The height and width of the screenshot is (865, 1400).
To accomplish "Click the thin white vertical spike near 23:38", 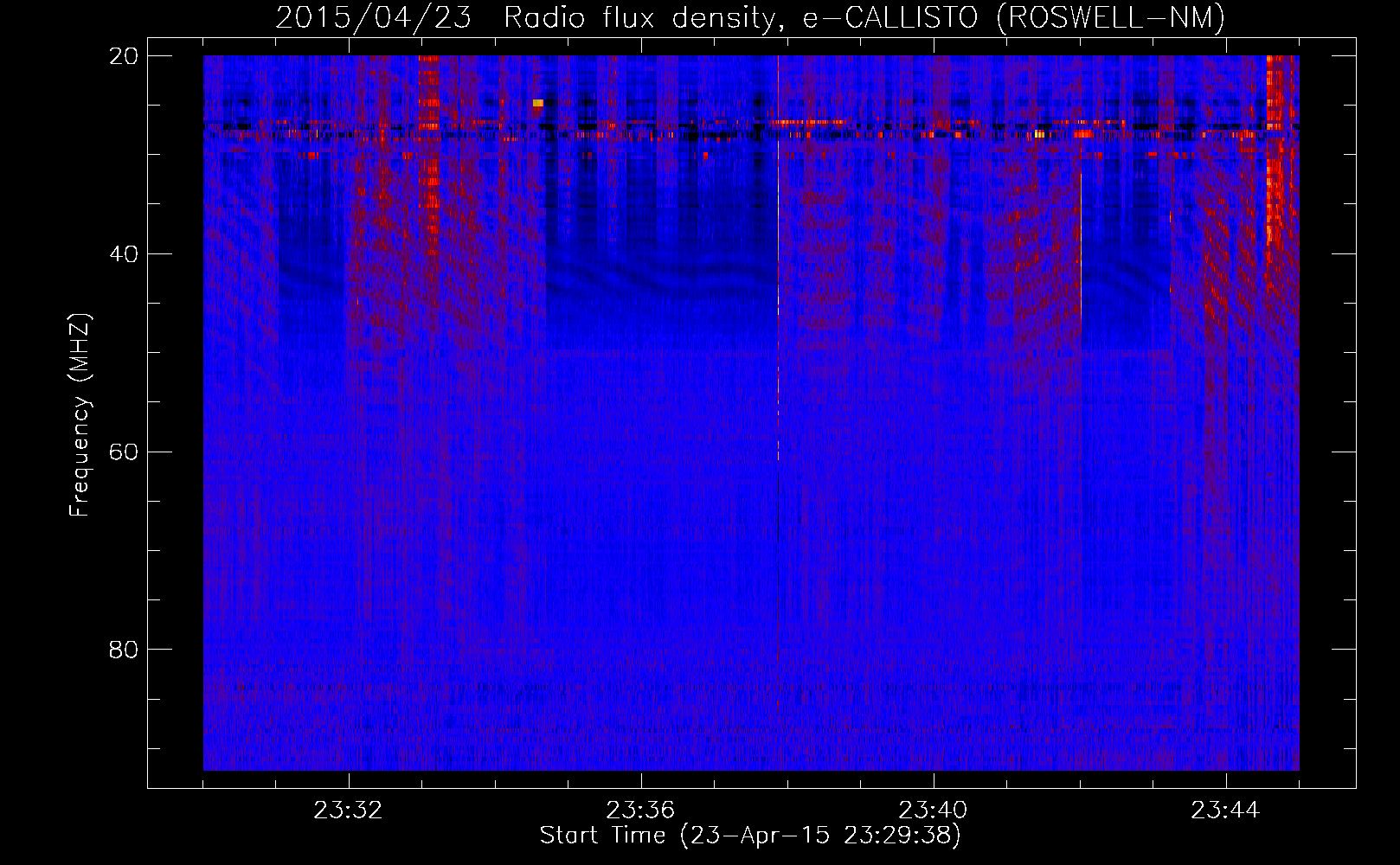I will (778, 259).
